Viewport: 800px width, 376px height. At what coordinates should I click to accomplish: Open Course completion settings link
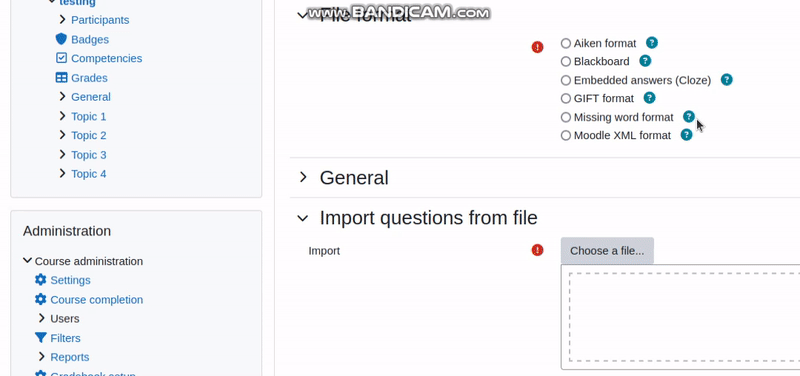point(96,299)
